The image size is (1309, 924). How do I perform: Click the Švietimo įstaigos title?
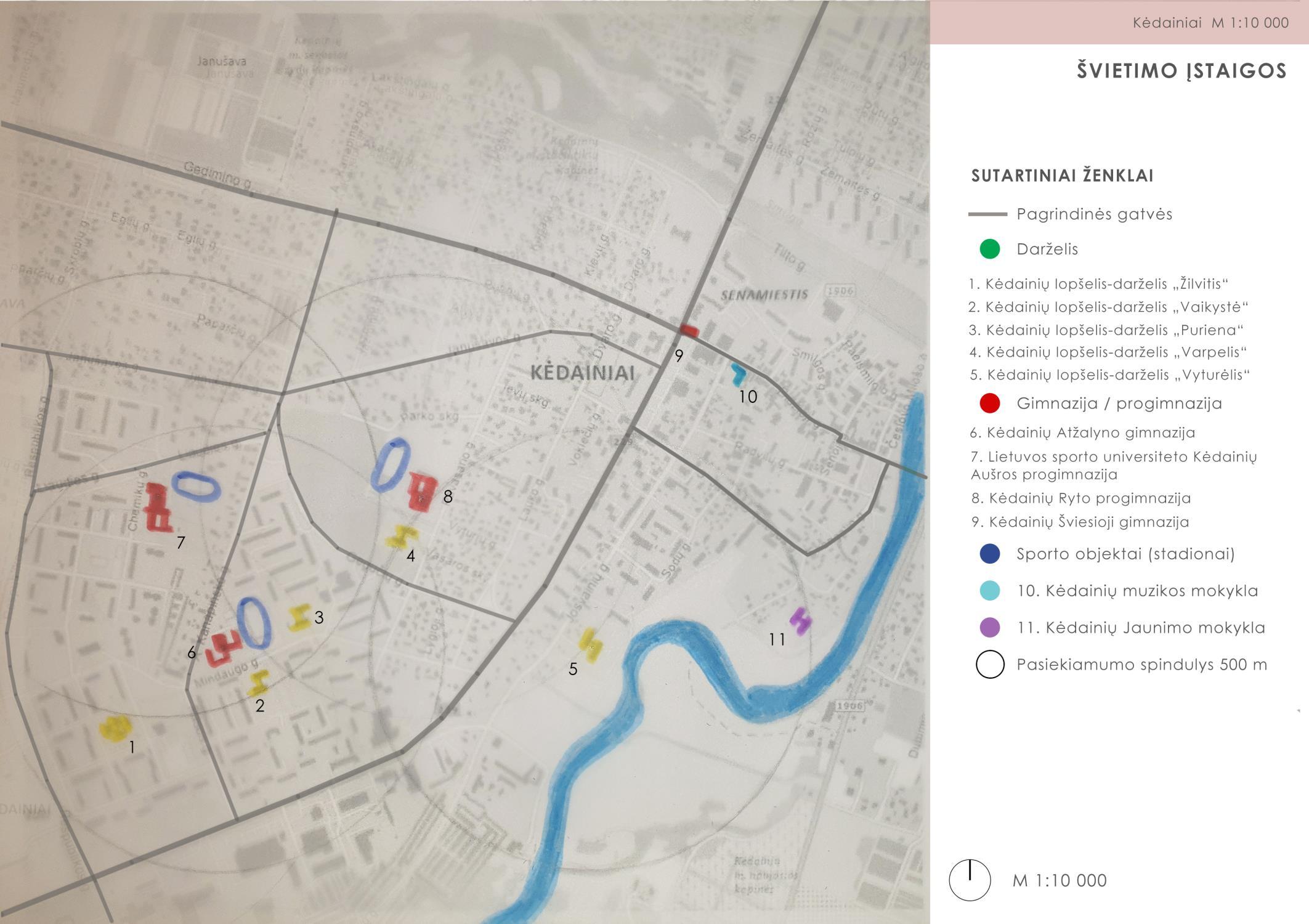pos(1181,71)
